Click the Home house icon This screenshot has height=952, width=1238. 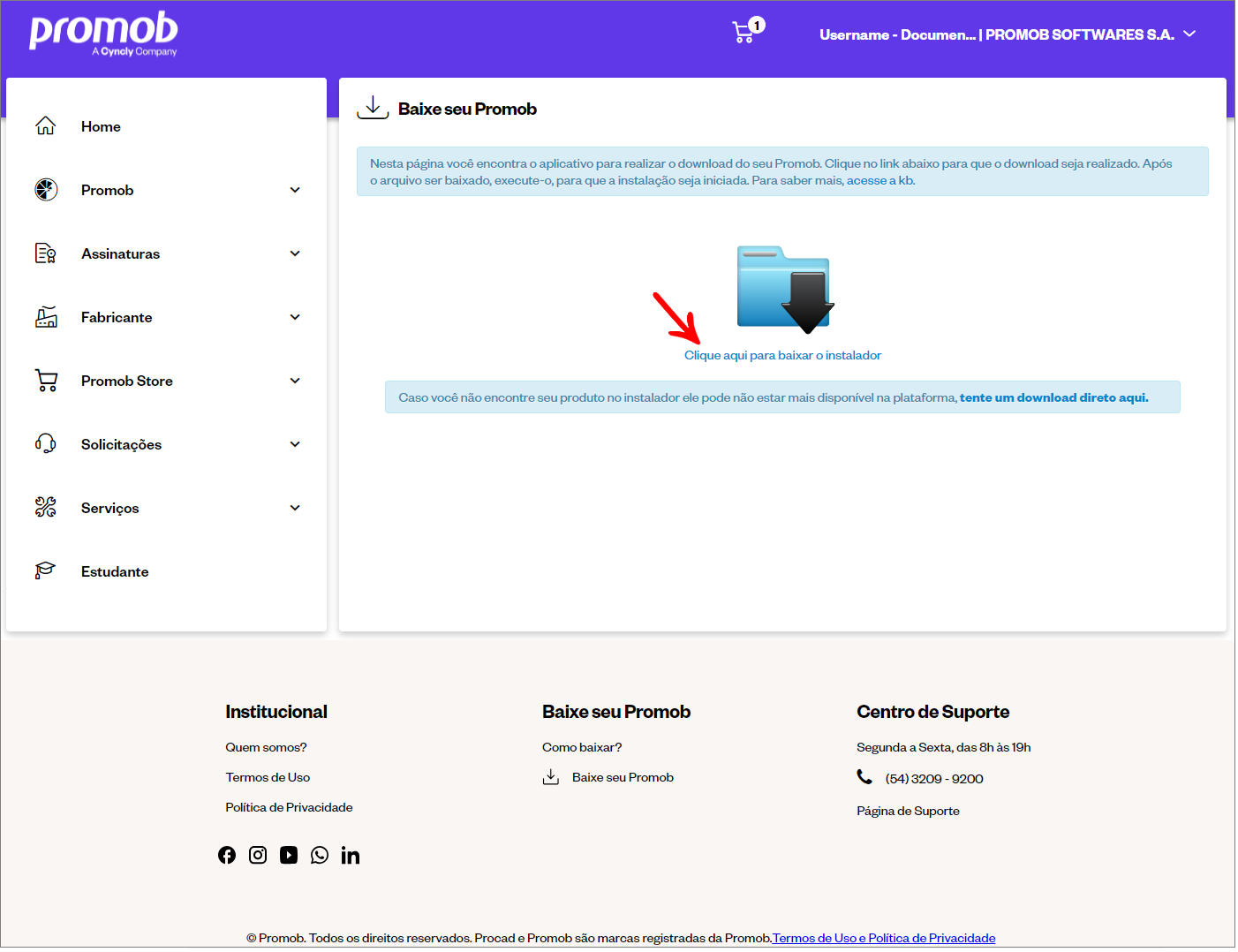(x=46, y=126)
